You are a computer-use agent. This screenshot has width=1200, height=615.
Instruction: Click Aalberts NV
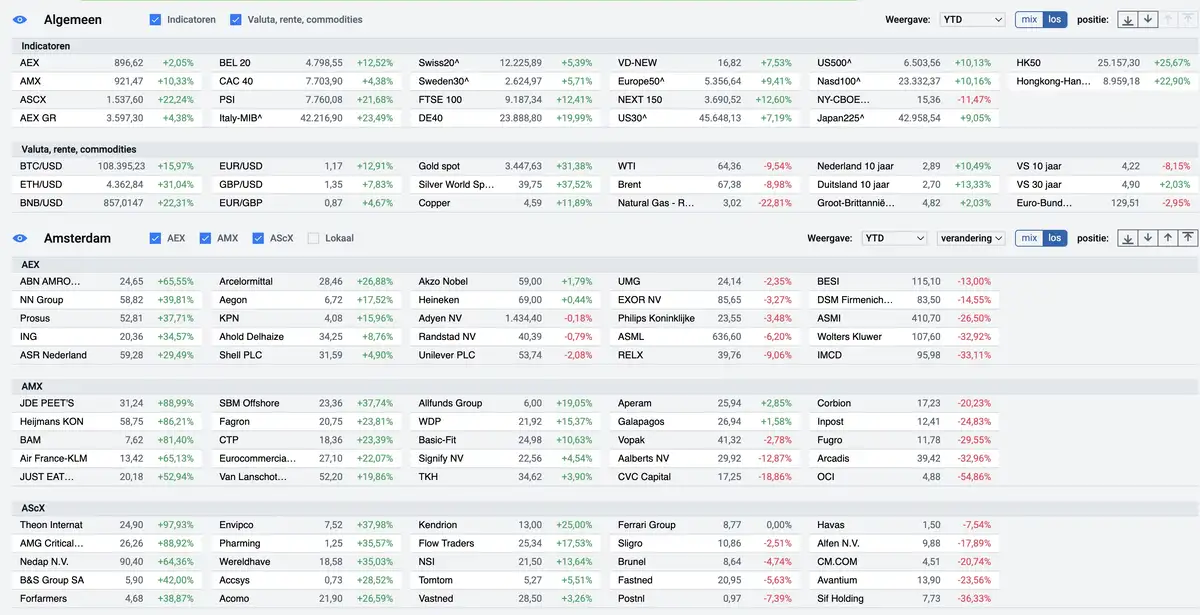(643, 458)
